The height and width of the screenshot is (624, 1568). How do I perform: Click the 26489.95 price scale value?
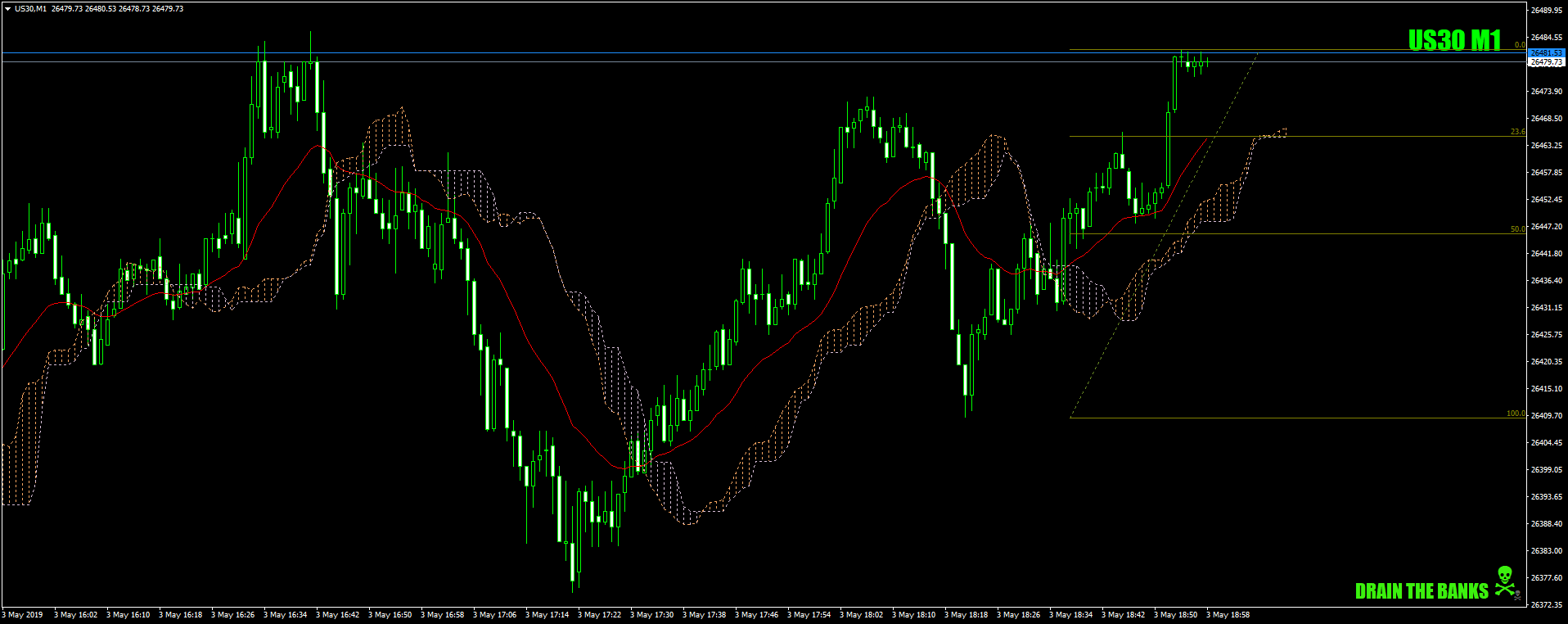click(x=1547, y=11)
